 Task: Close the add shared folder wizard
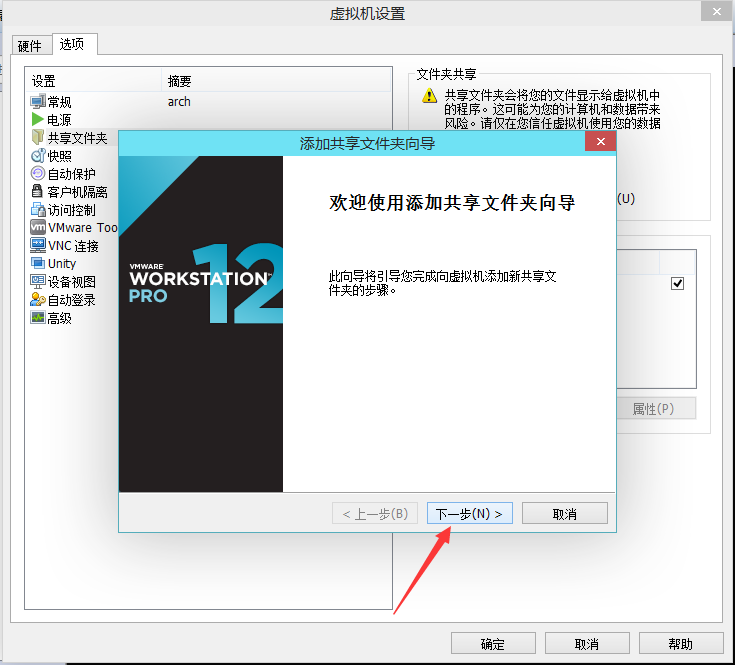tap(600, 143)
